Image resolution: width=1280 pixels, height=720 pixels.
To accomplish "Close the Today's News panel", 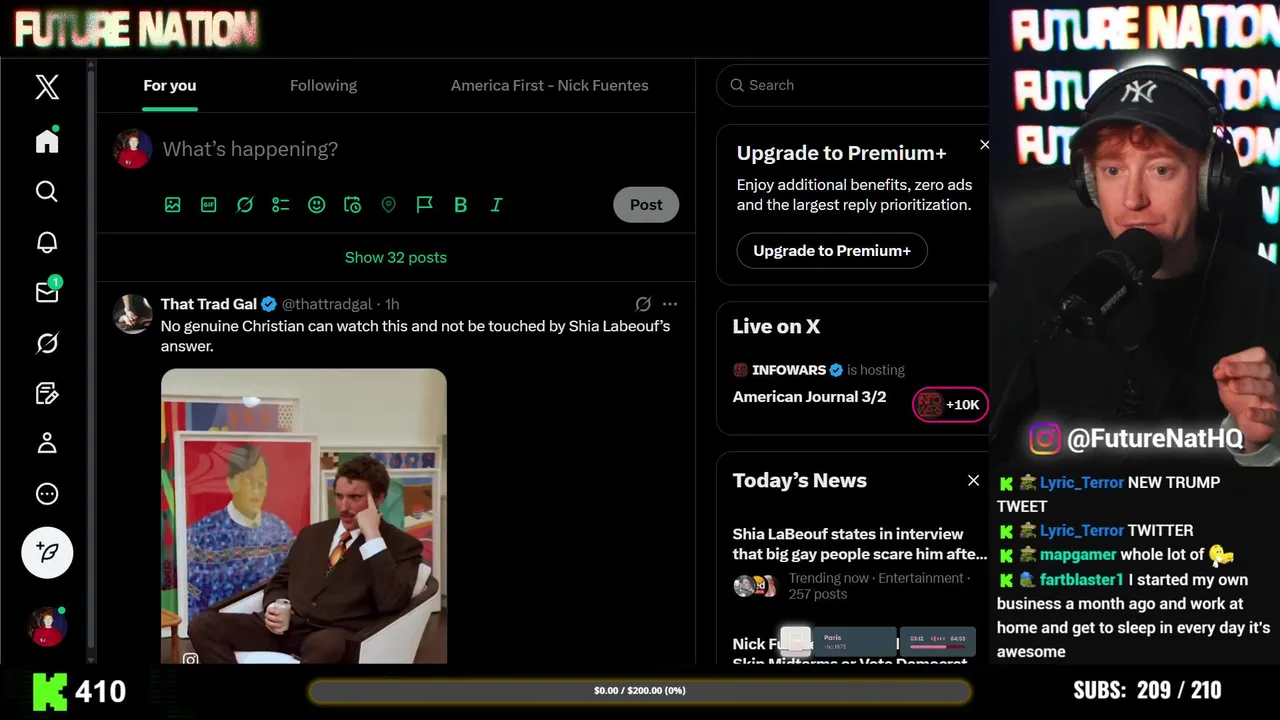I will coord(973,481).
